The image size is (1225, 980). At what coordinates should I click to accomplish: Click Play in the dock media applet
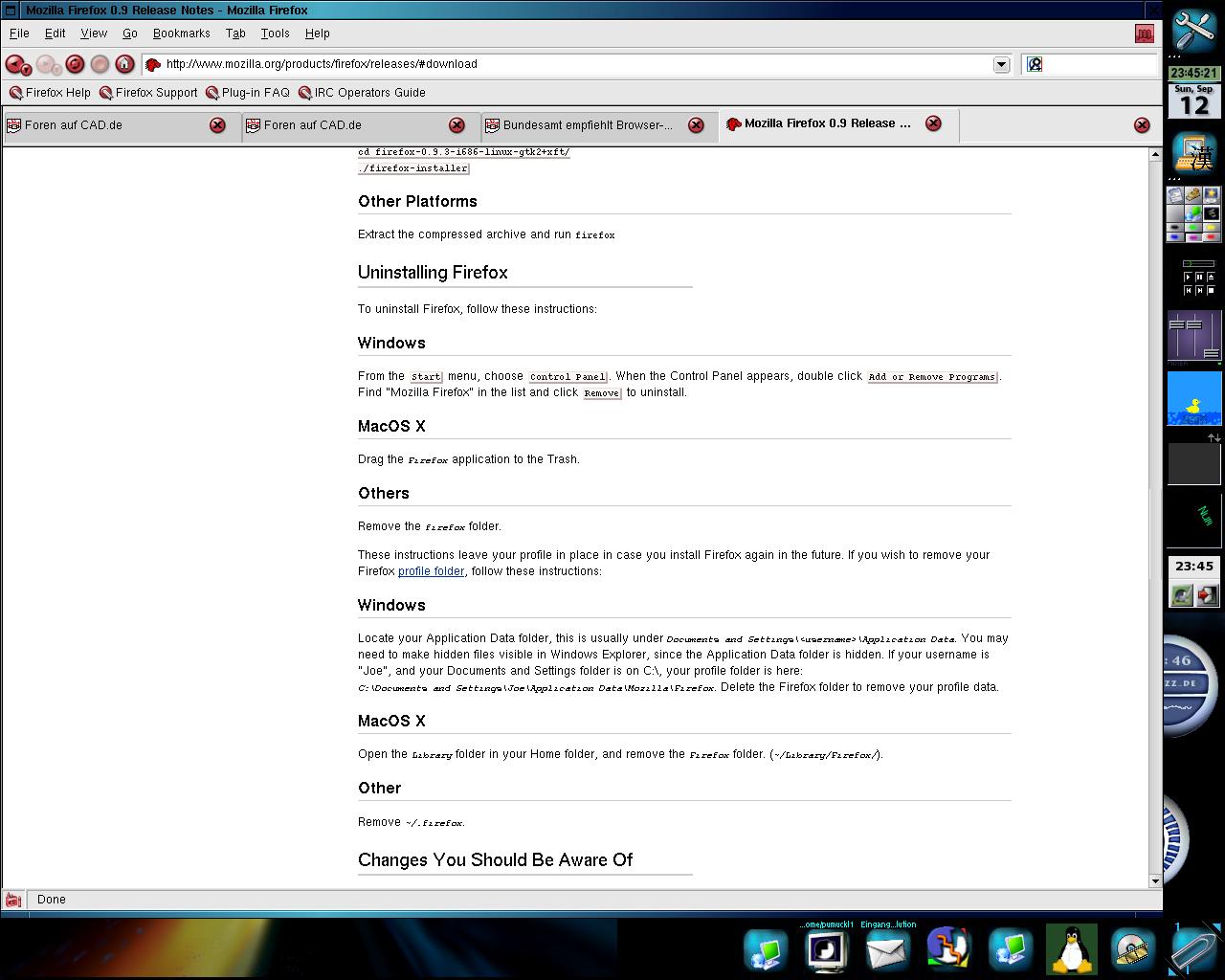tap(1189, 277)
